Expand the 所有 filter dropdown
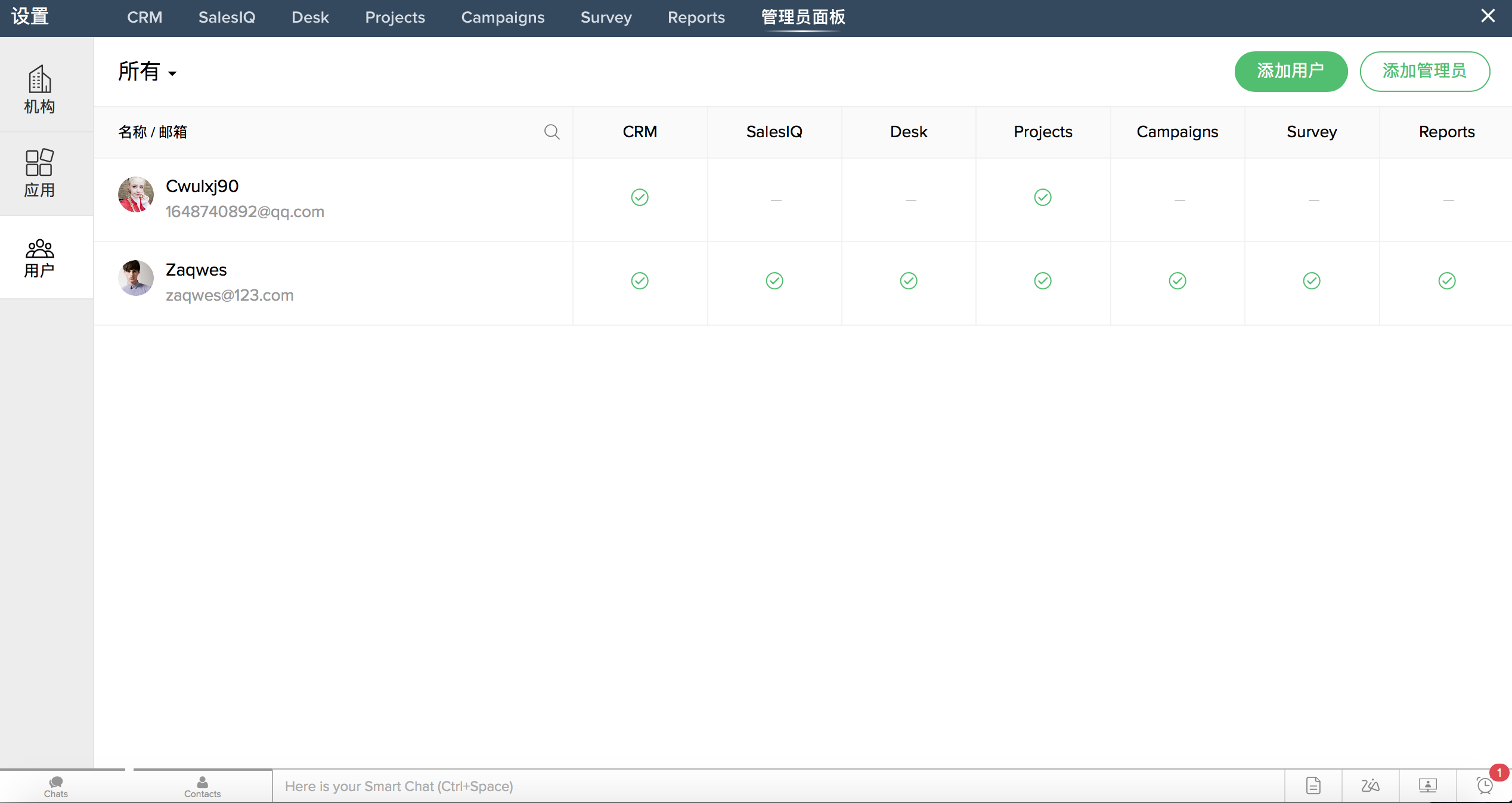 147,72
